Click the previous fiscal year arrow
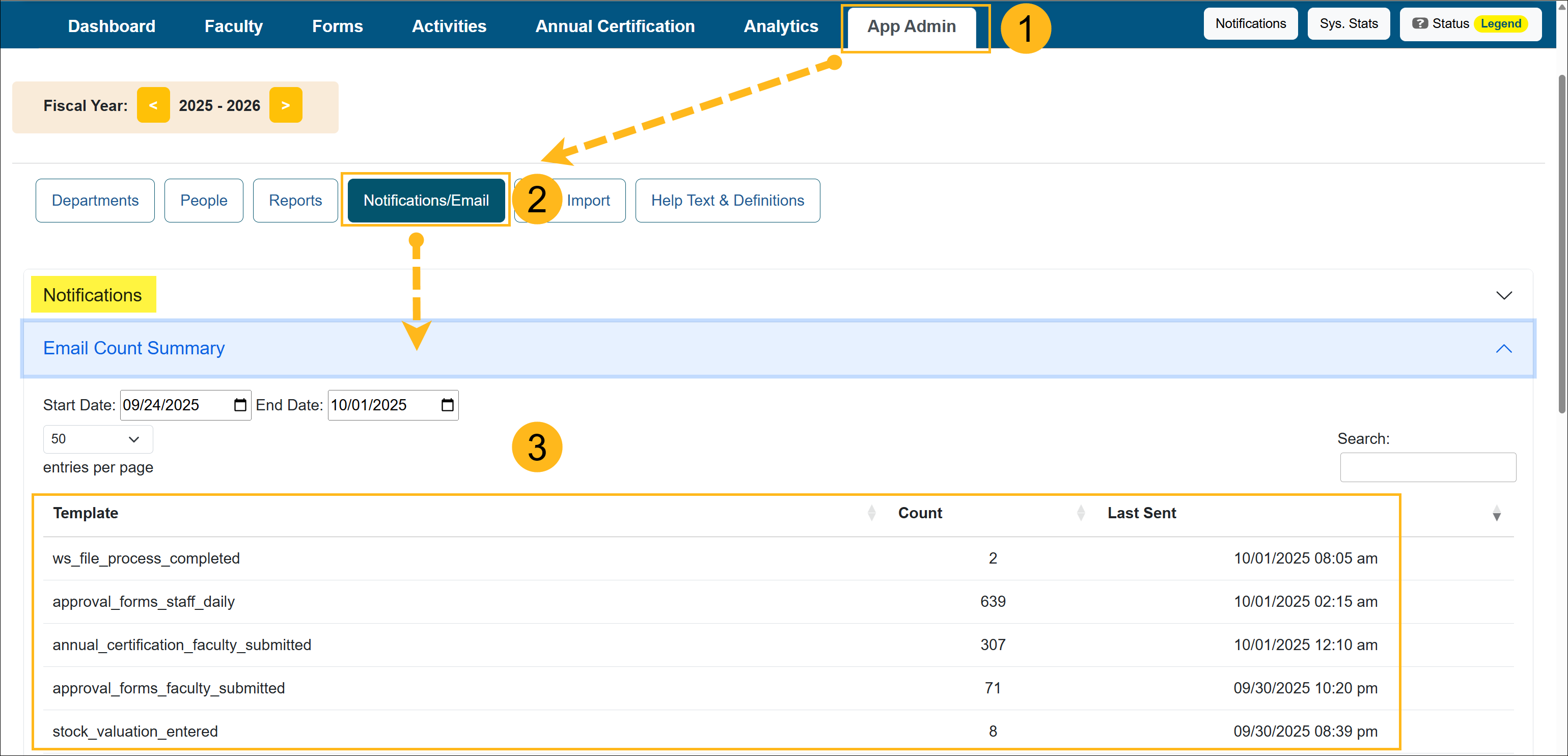Viewport: 1568px width, 756px height. 153,105
